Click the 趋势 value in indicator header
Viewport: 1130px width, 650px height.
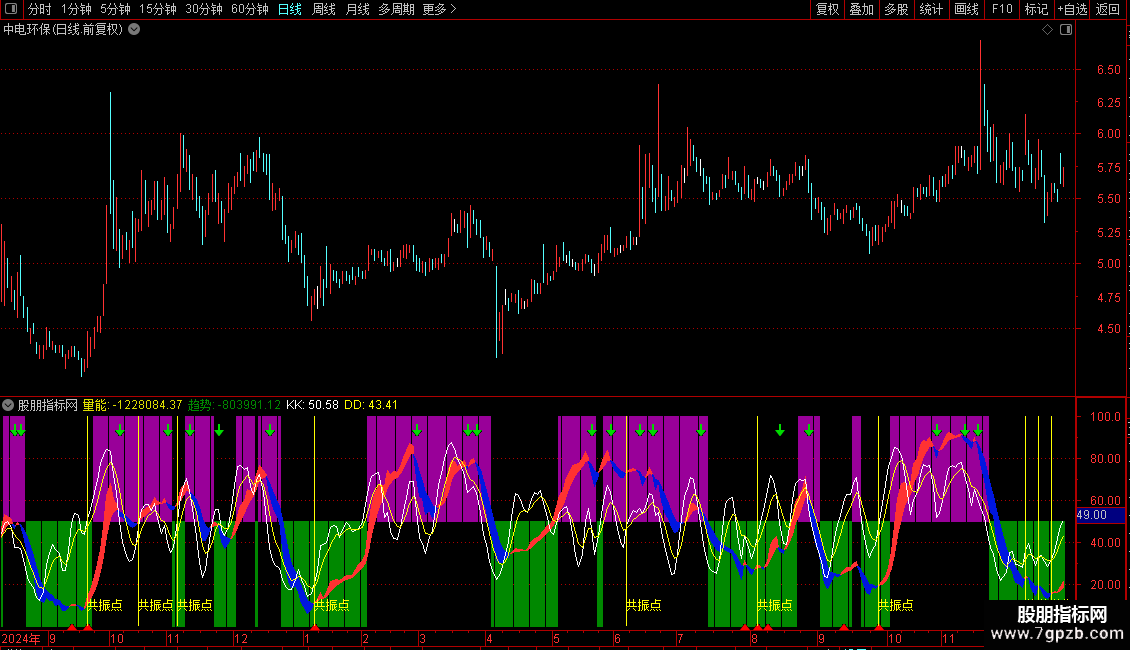pos(234,405)
